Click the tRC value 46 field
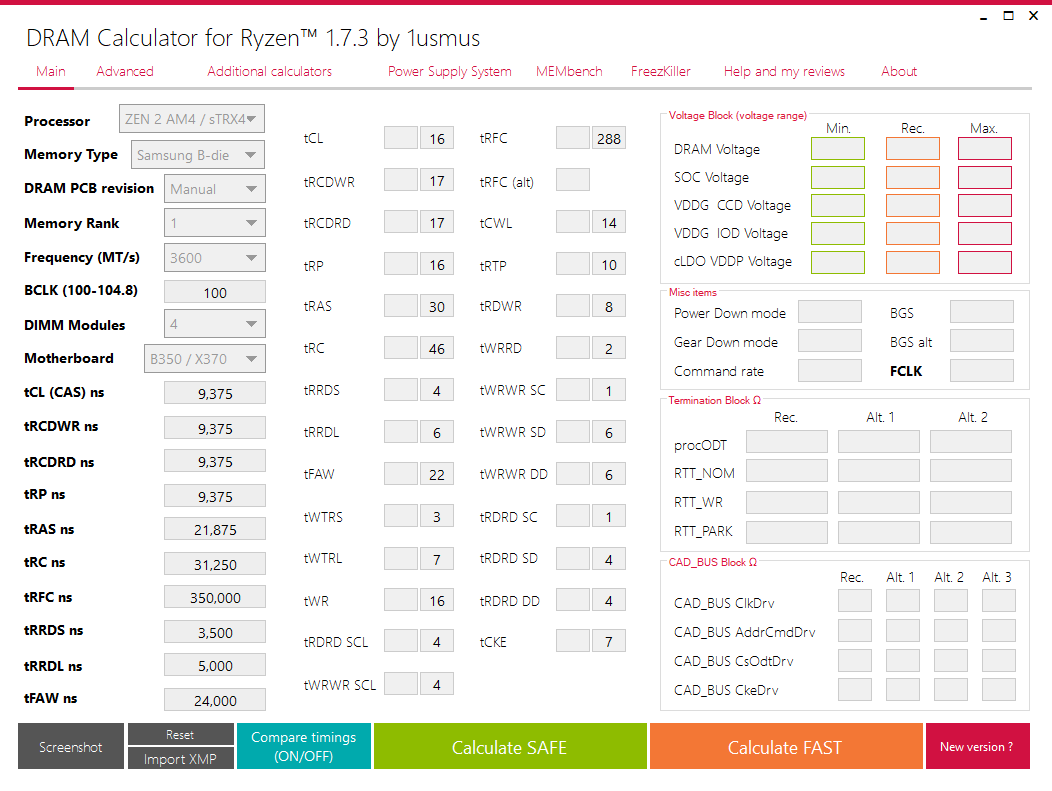Image resolution: width=1052 pixels, height=791 pixels. [x=437, y=348]
